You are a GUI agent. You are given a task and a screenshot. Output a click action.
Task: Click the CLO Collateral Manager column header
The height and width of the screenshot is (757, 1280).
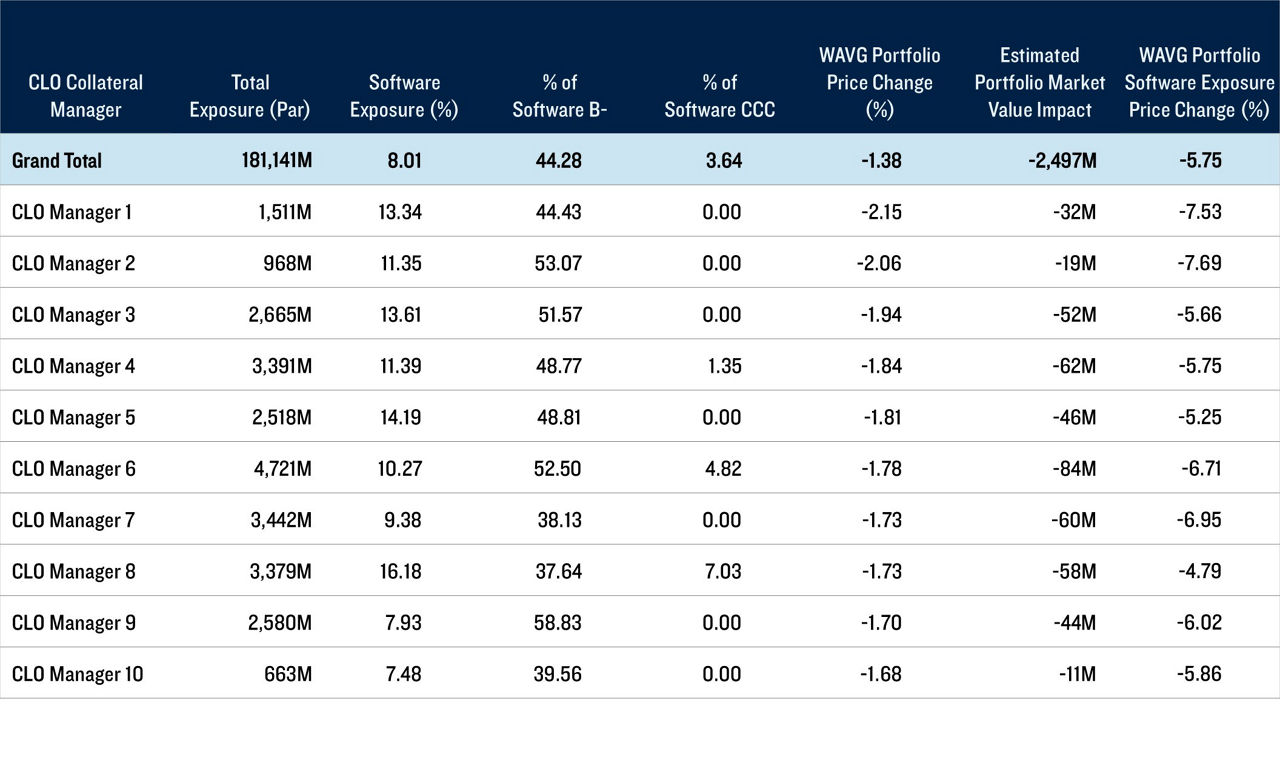[85, 96]
